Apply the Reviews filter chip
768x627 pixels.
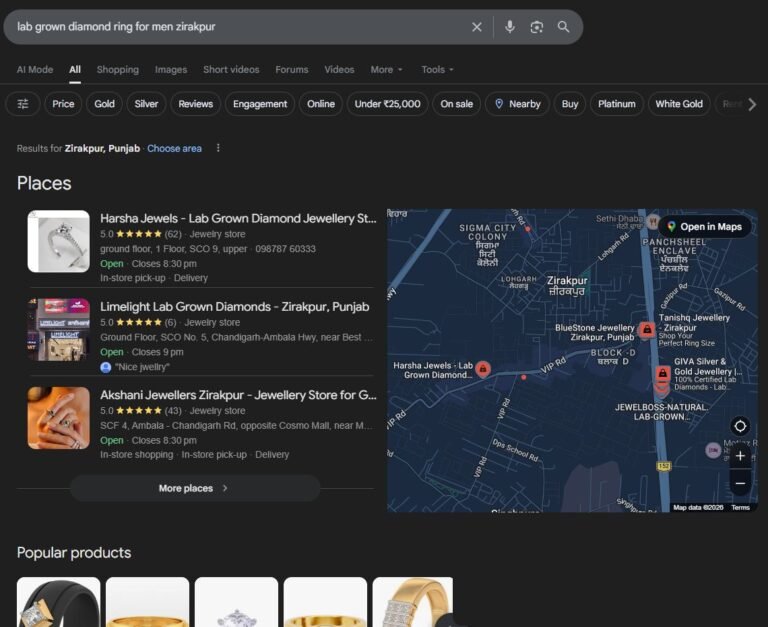pos(195,104)
